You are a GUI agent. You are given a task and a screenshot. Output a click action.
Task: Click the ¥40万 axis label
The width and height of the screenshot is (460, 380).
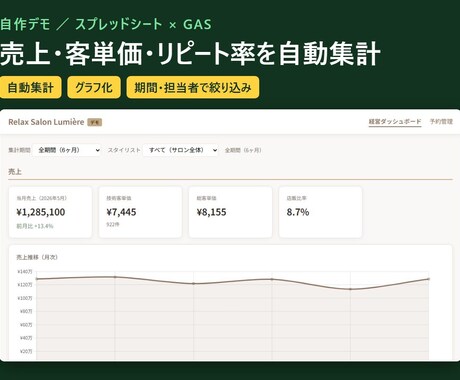26,338
